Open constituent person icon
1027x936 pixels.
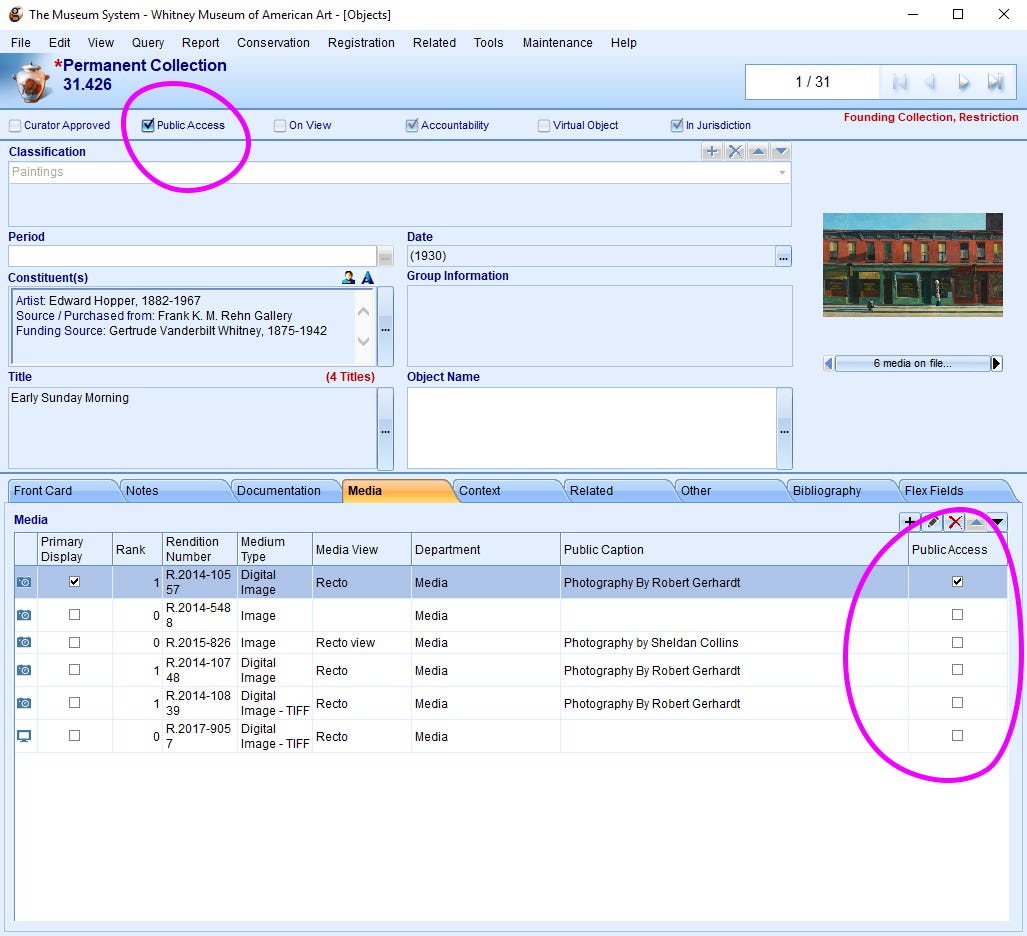point(348,278)
